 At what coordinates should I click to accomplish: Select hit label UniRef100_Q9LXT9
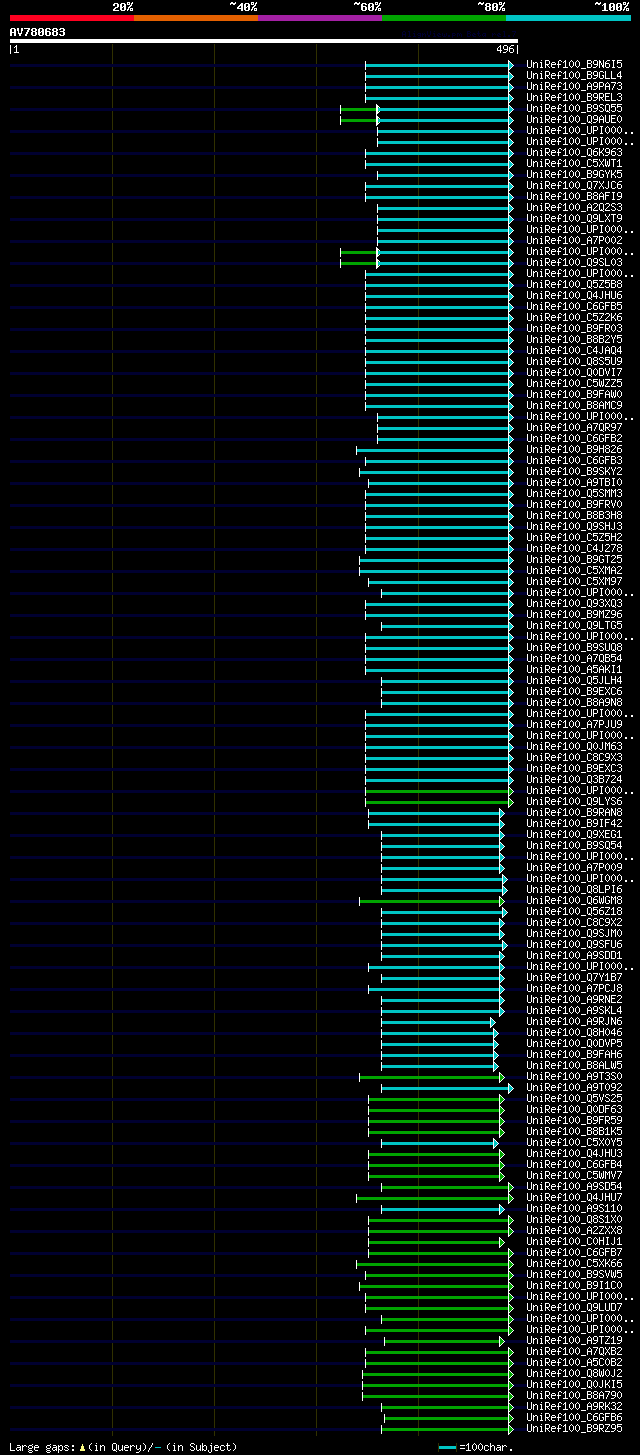[574, 218]
